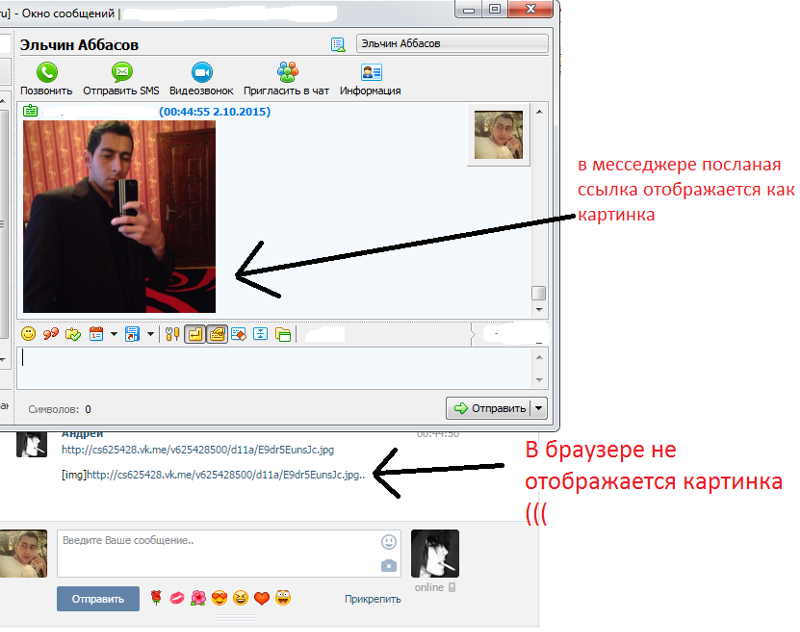This screenshot has width=800, height=632.
Task: Insert the heart-eyes emoji
Action: tap(219, 597)
